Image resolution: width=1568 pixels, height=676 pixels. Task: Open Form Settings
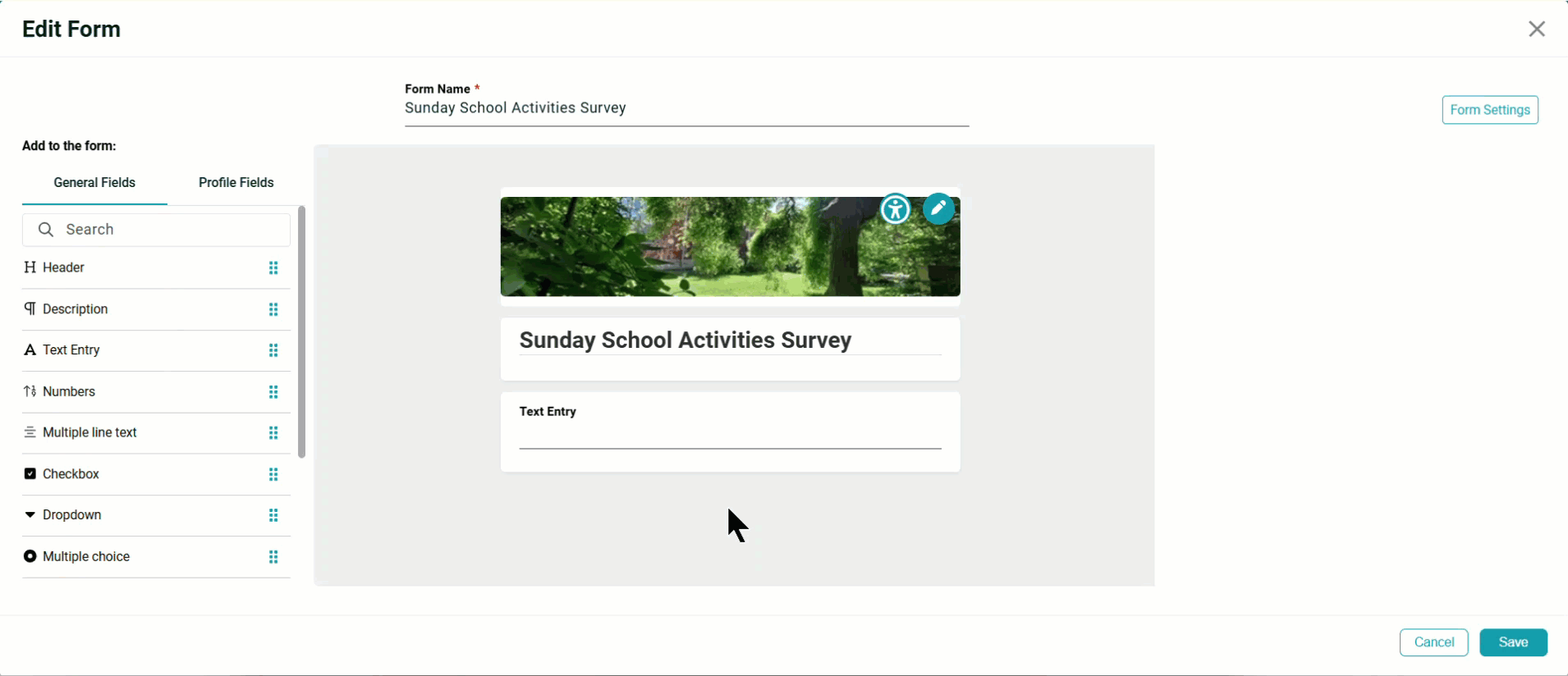point(1489,110)
